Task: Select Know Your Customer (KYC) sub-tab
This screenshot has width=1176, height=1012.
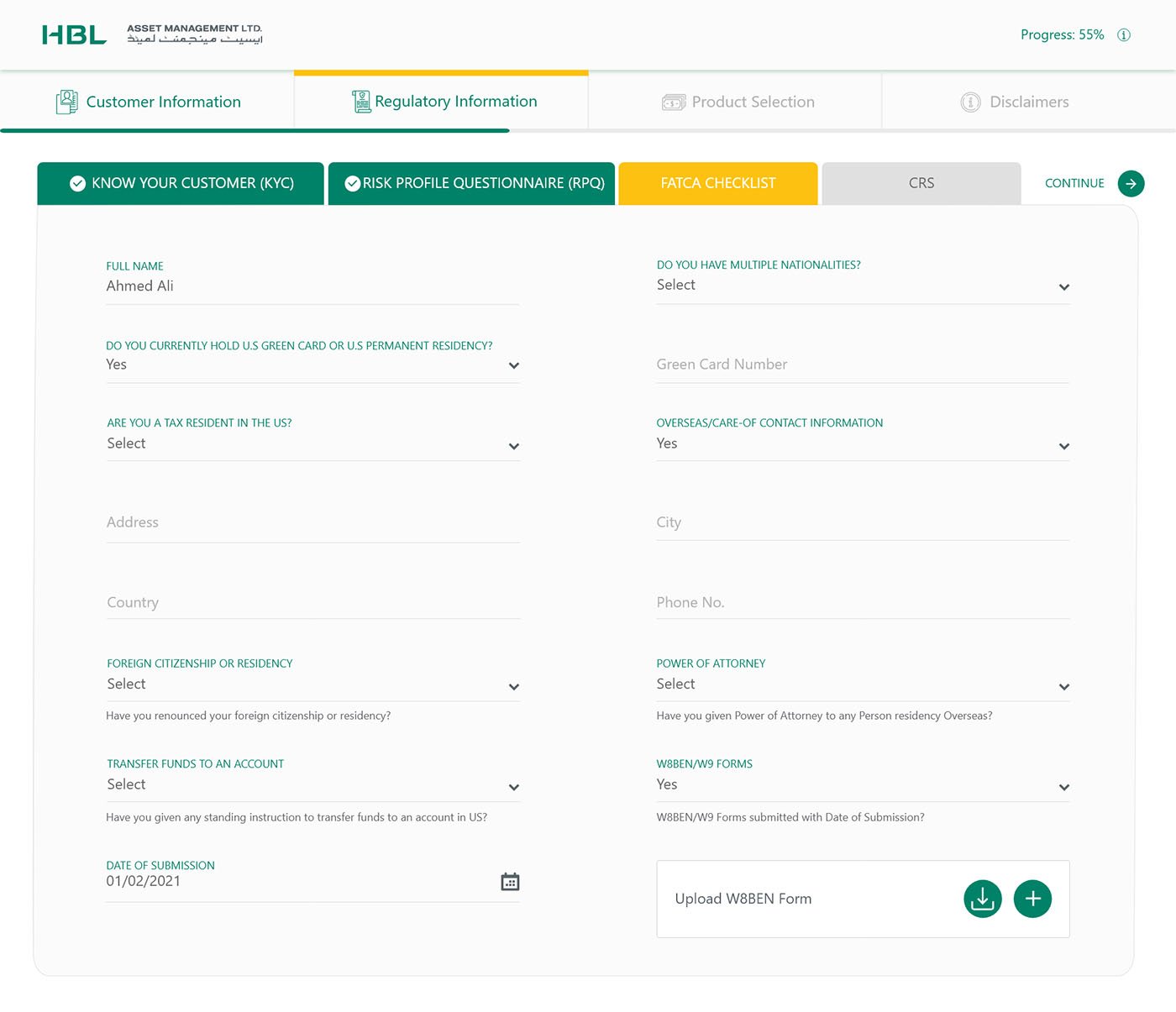Action: 181,183
